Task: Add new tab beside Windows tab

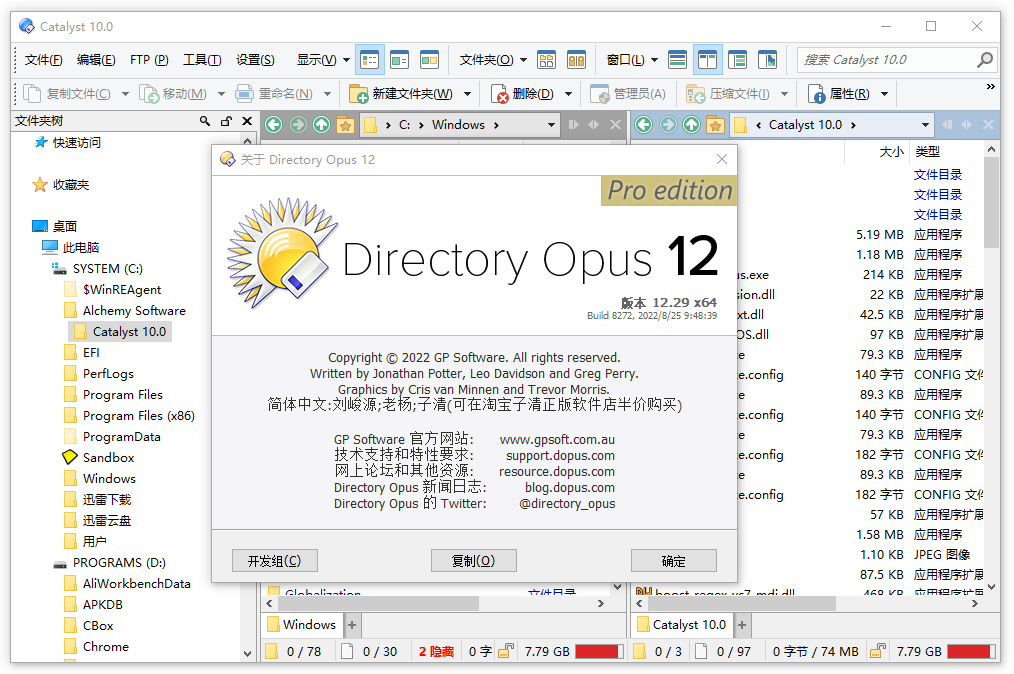Action: coord(352,625)
